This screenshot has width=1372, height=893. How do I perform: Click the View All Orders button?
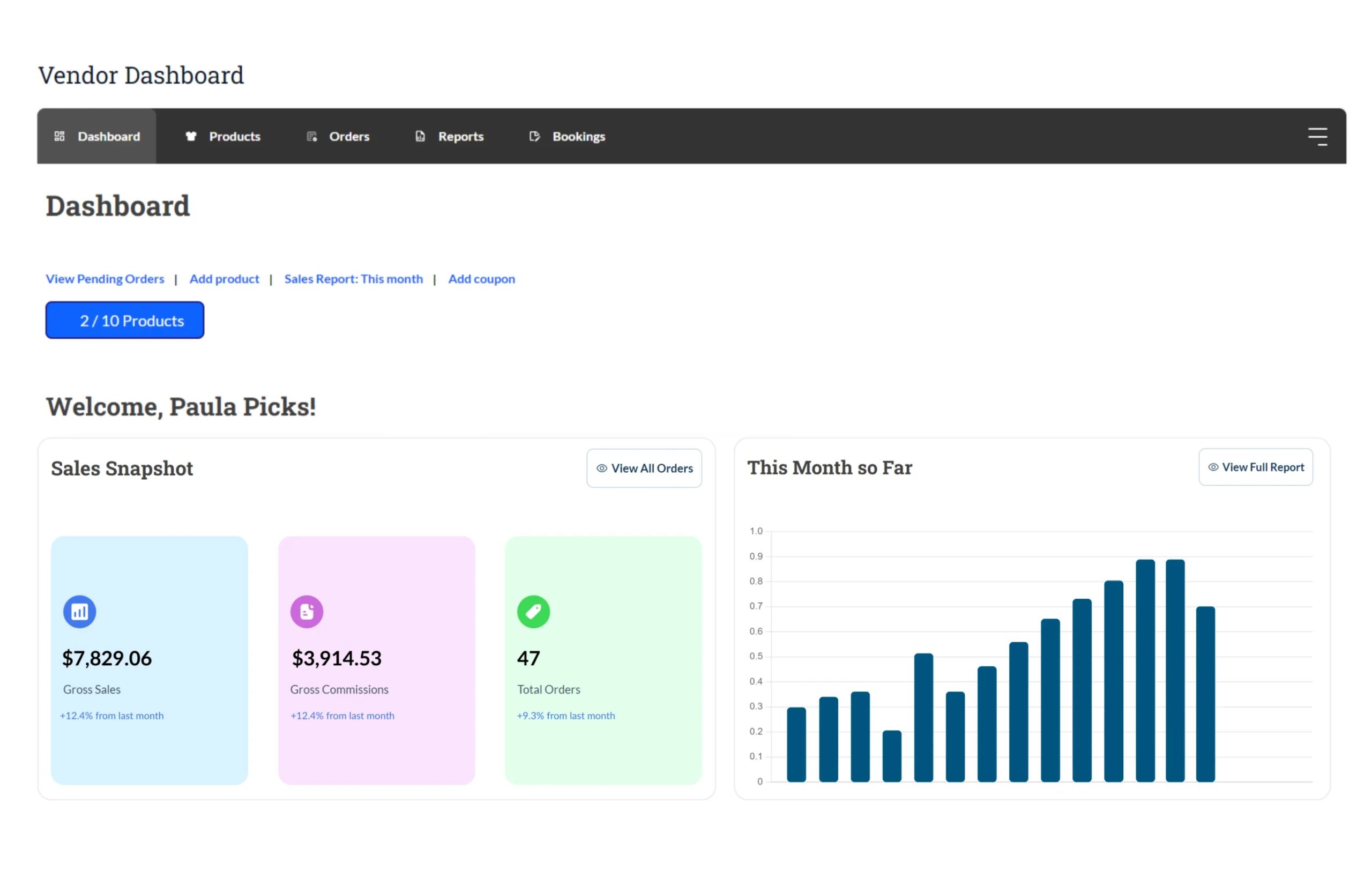click(x=644, y=468)
